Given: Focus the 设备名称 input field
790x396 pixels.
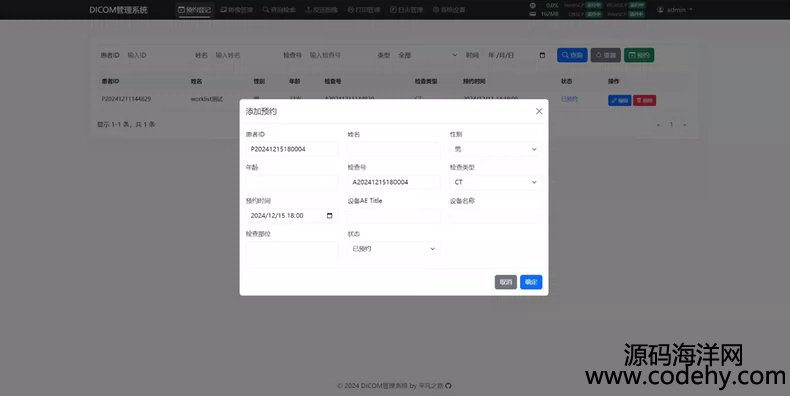Looking at the screenshot, I should point(496,216).
